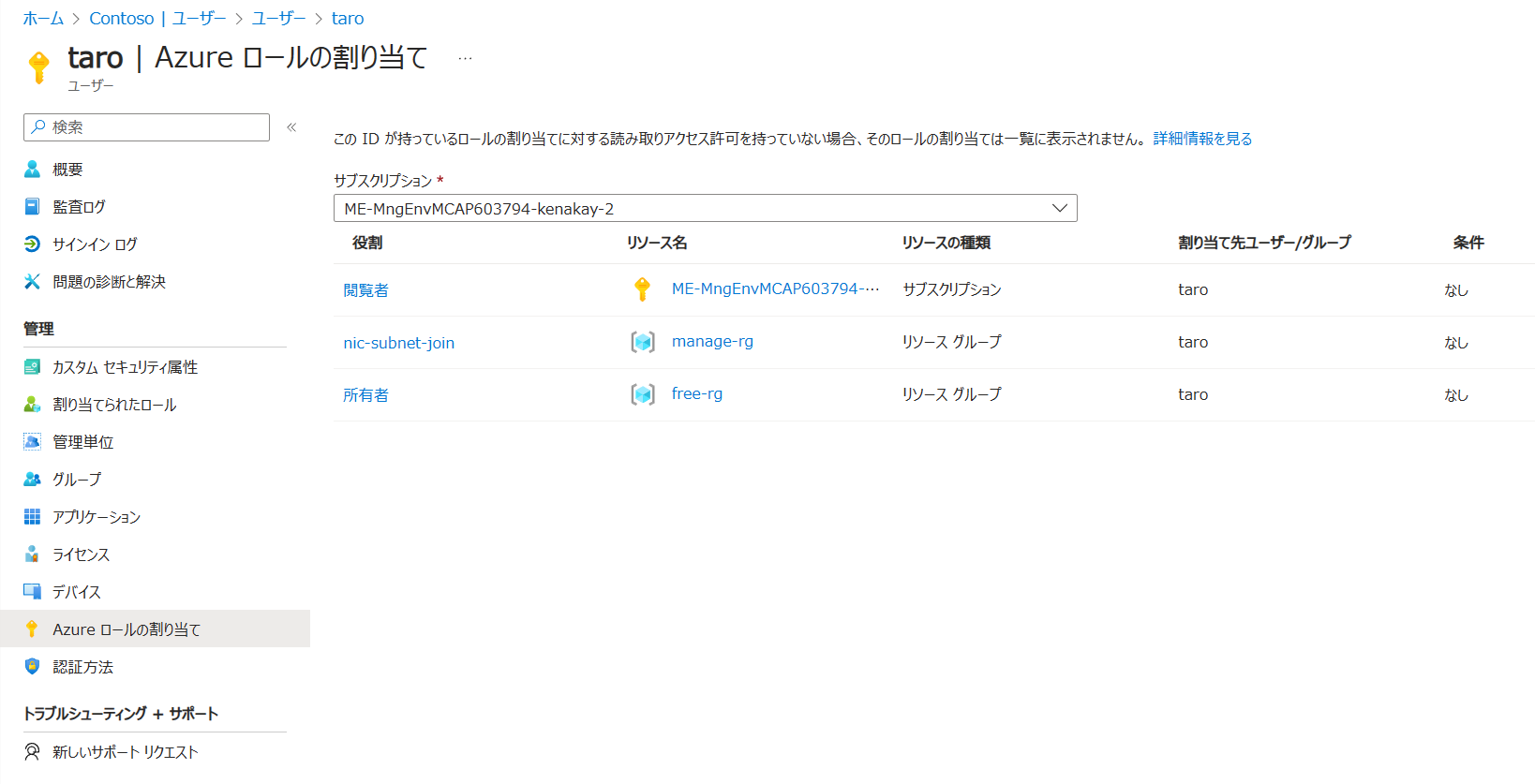Click サブスクリプション cell in 閲覧者 row
Viewport: 1535px width, 784px height.
(x=952, y=289)
